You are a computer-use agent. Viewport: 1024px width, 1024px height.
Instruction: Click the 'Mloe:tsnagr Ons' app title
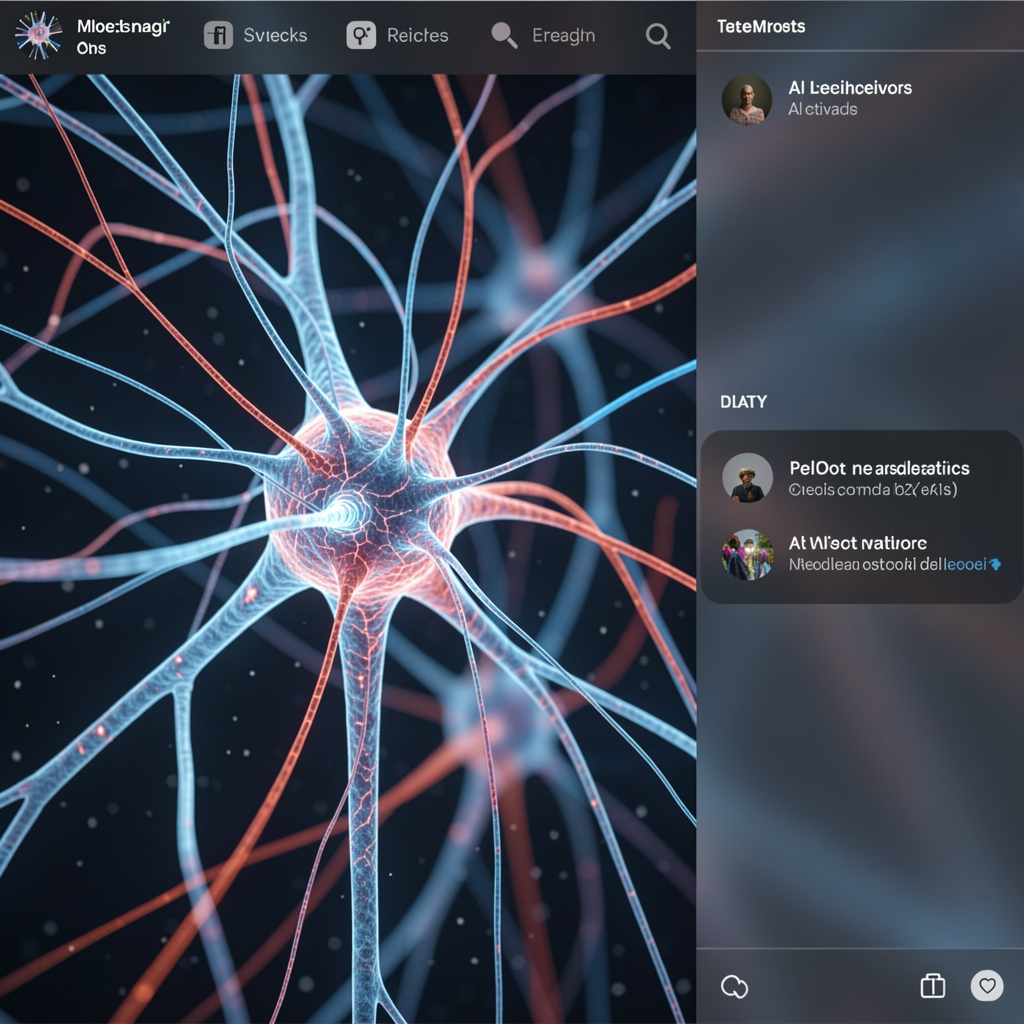click(x=123, y=37)
